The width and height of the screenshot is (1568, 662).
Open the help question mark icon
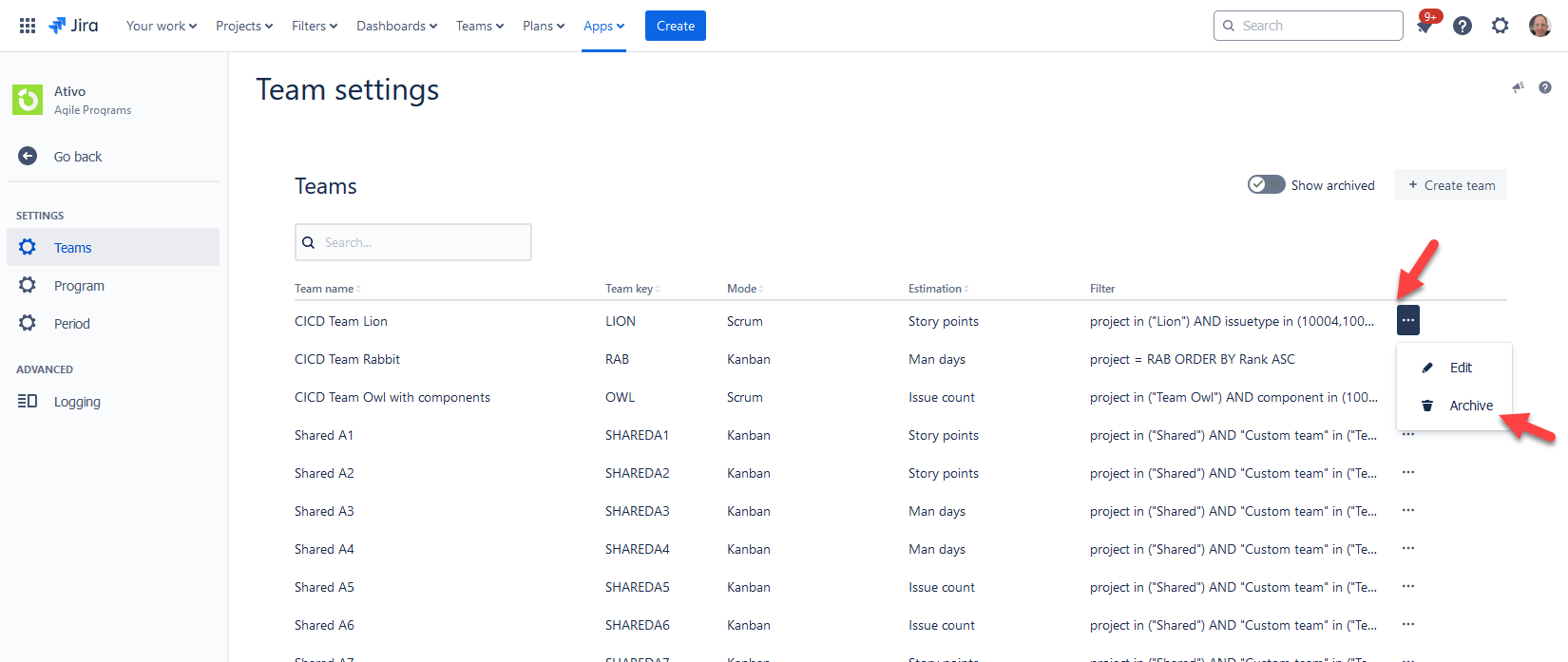pyautogui.click(x=1463, y=26)
